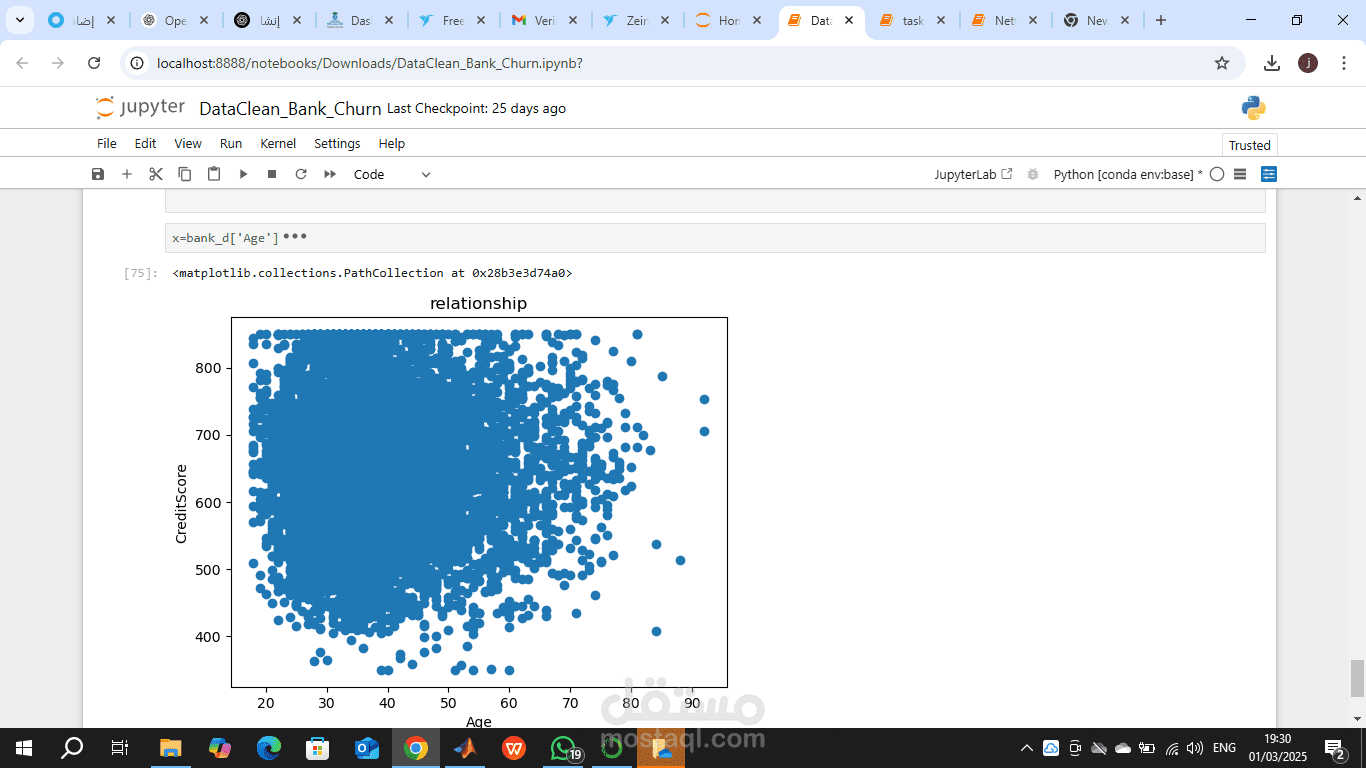
Task: Open the Chrome three-dot menu
Action: (x=1344, y=63)
